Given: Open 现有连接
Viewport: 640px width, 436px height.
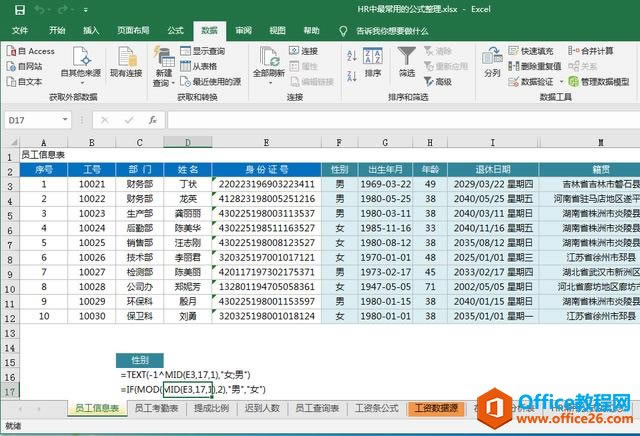Looking at the screenshot, I should coord(126,62).
